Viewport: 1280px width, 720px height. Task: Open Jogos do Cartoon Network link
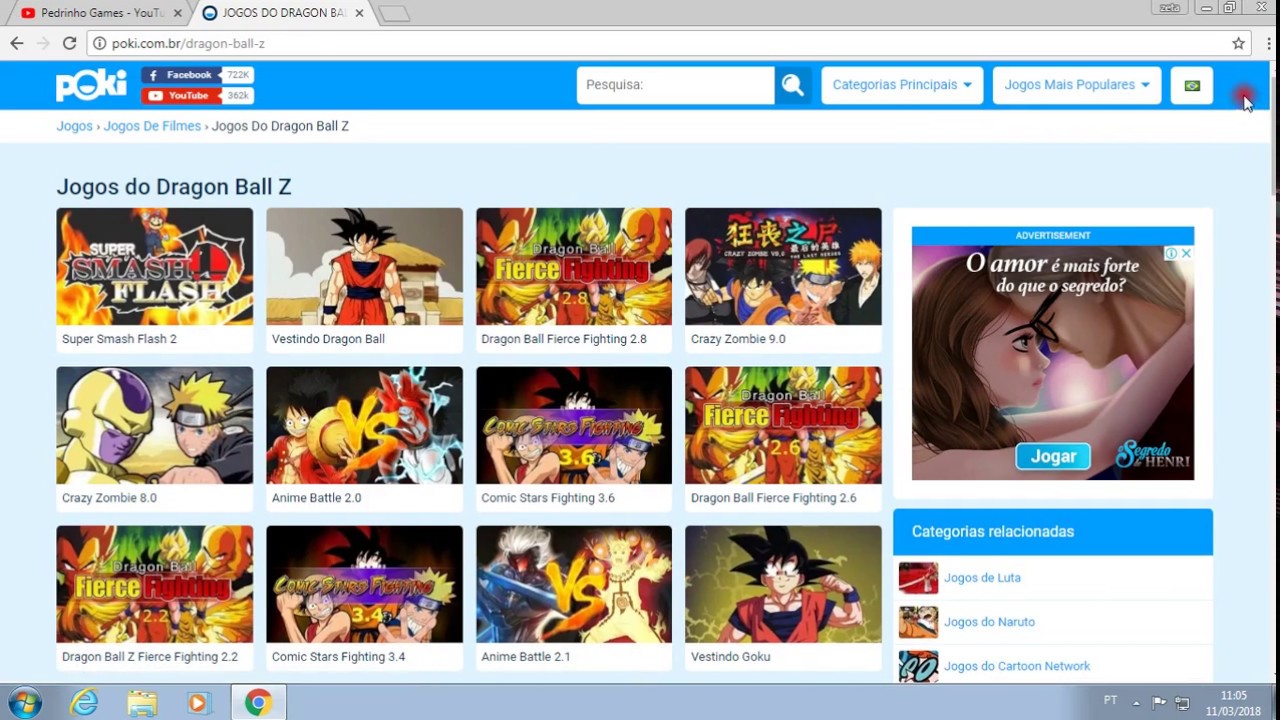(x=1017, y=666)
